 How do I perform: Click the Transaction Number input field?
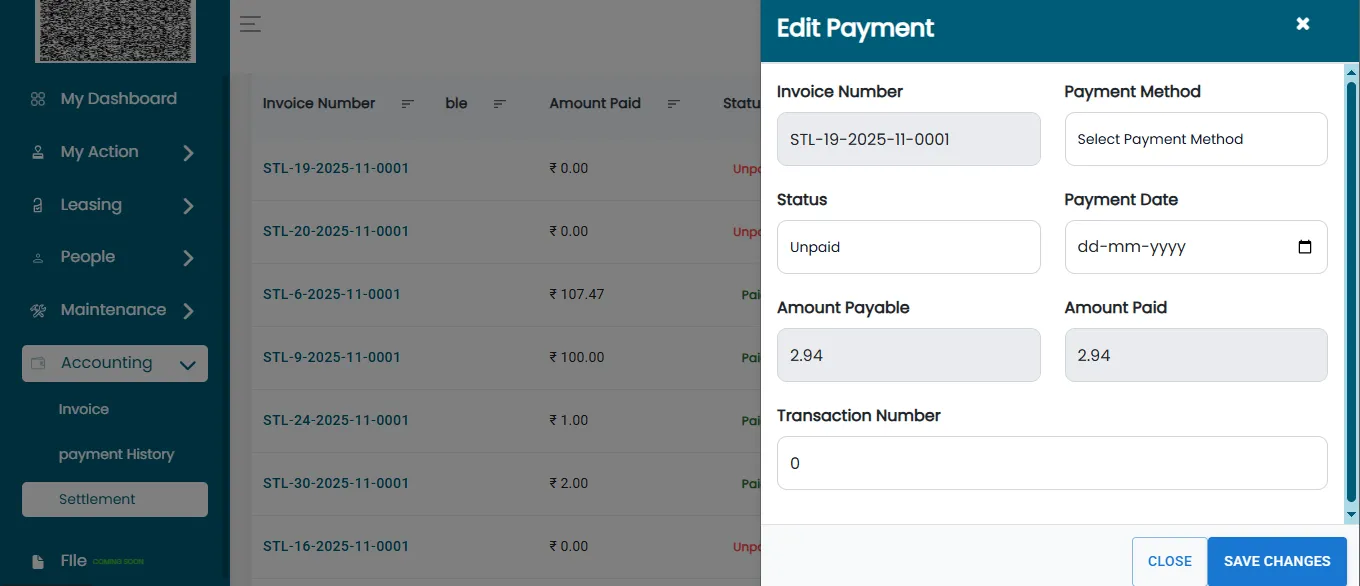pyautogui.click(x=1052, y=463)
